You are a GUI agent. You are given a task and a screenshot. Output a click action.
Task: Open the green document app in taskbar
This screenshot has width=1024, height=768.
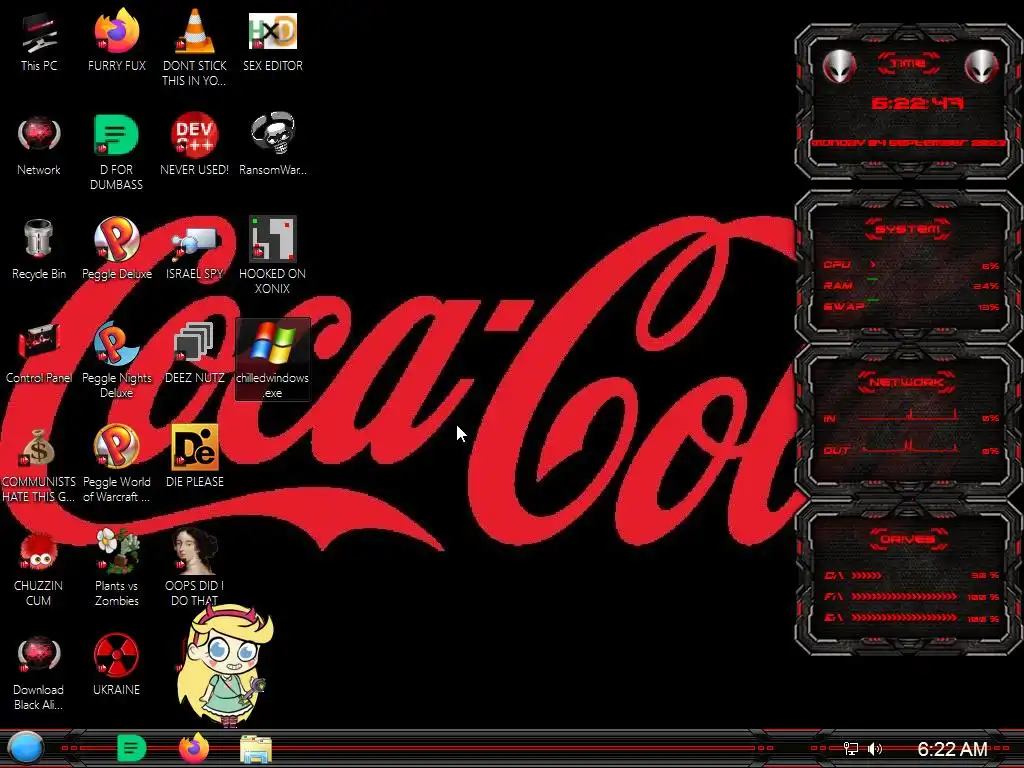pos(131,748)
